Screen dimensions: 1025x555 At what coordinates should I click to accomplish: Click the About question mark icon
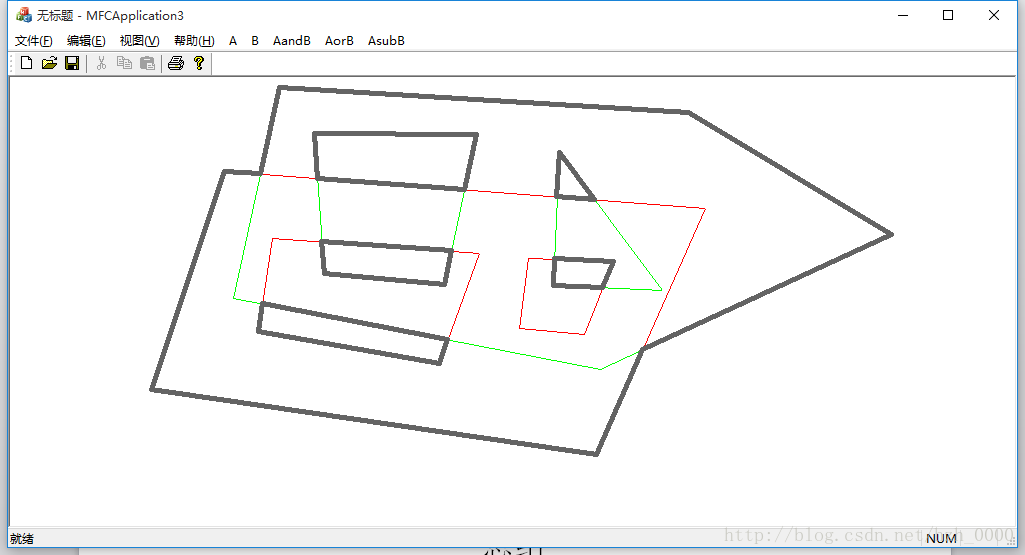[199, 63]
